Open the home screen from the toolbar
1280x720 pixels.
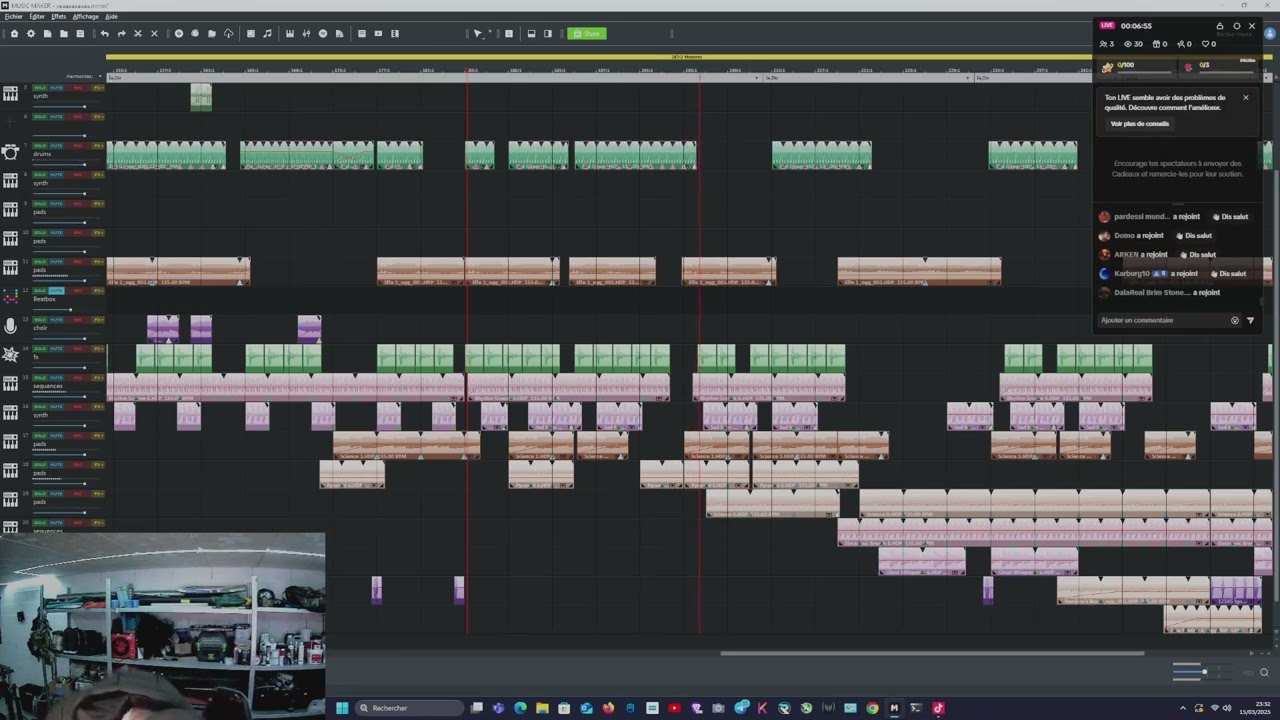(14, 34)
